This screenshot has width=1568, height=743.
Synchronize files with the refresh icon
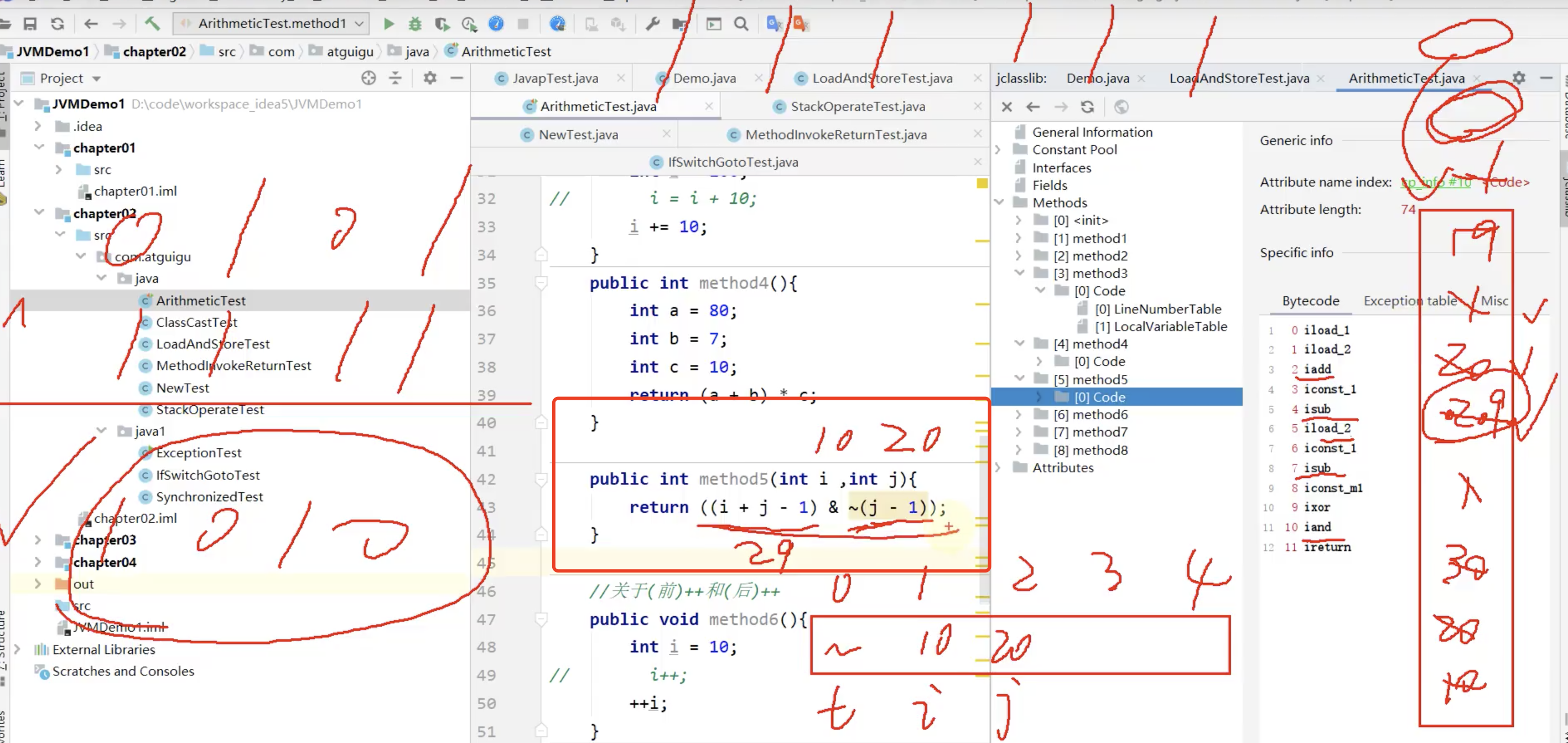57,24
